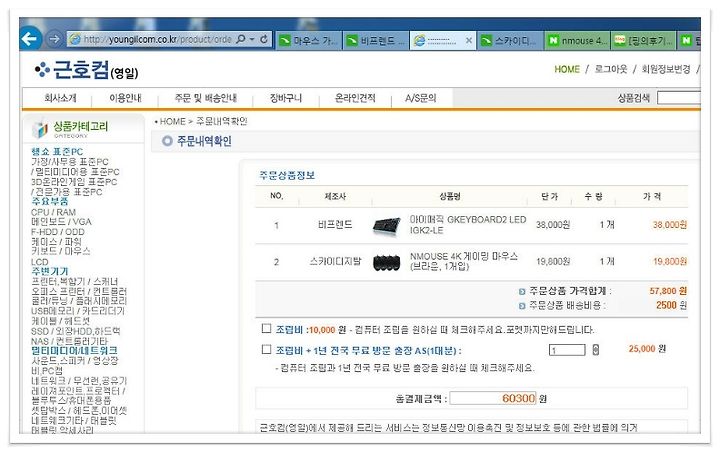Open the 행쇼 표준PC category

pyautogui.click(x=57, y=152)
